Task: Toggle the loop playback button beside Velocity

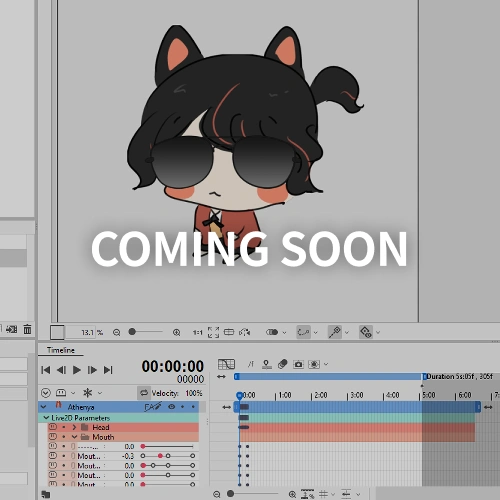Action: [x=144, y=393]
